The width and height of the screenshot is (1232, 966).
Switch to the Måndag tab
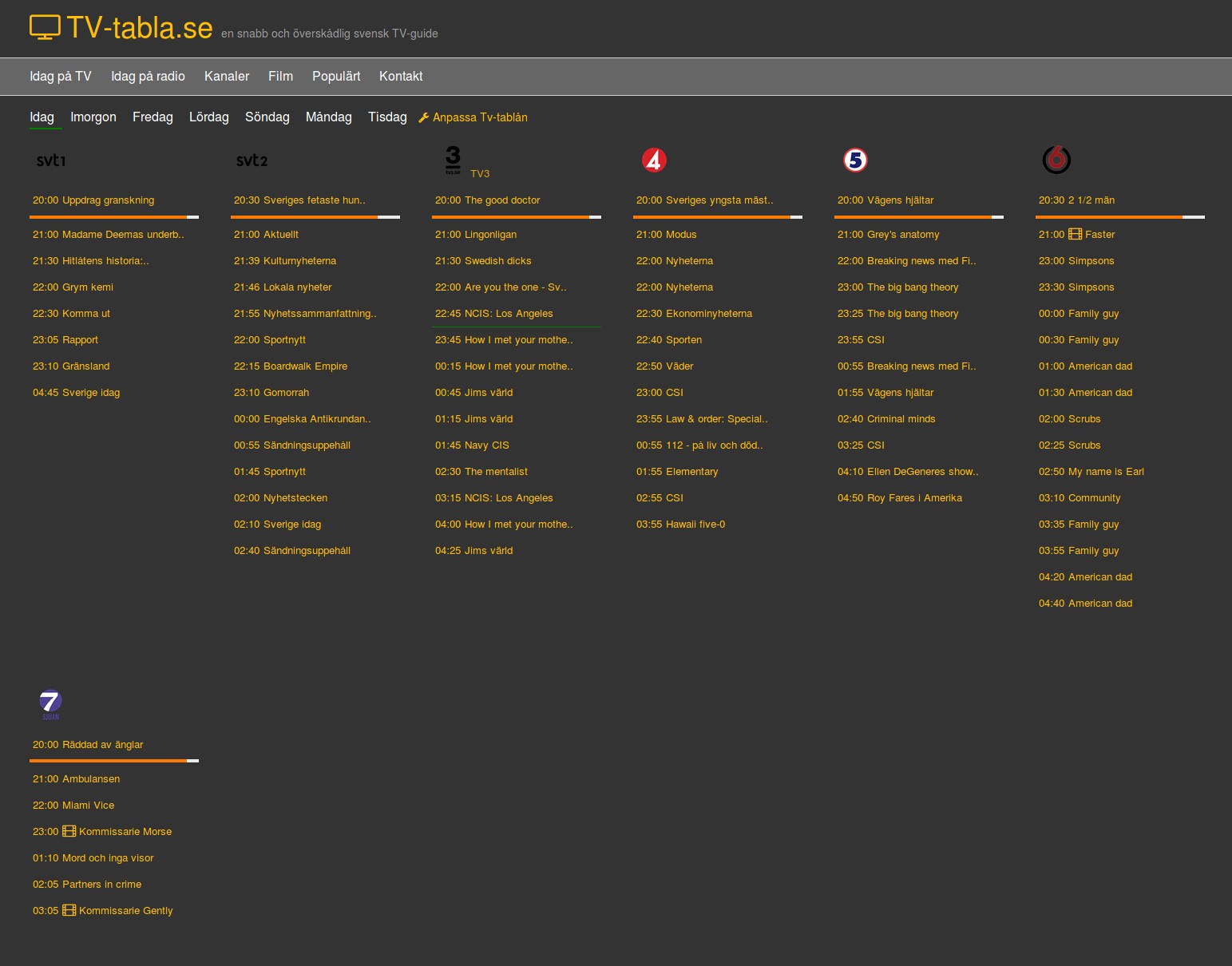tap(329, 117)
